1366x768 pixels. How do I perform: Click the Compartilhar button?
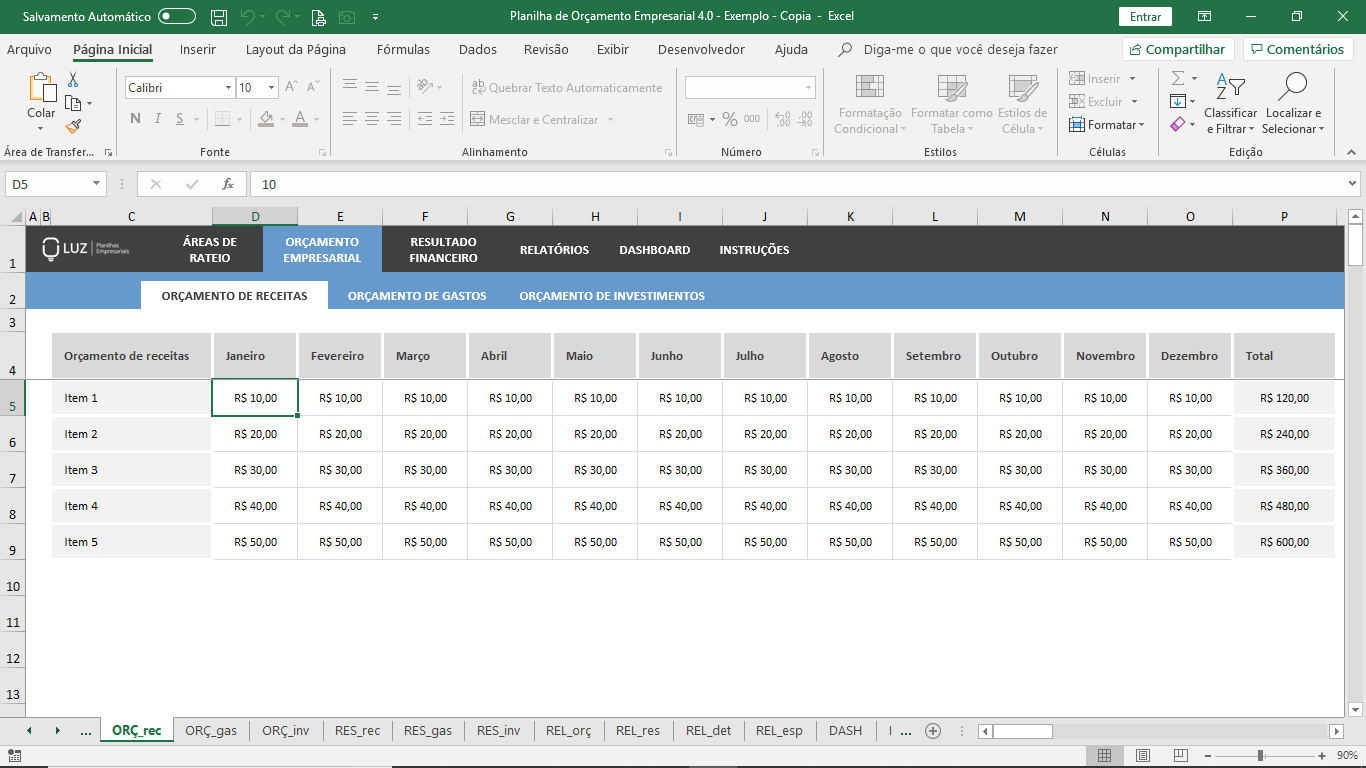point(1177,49)
